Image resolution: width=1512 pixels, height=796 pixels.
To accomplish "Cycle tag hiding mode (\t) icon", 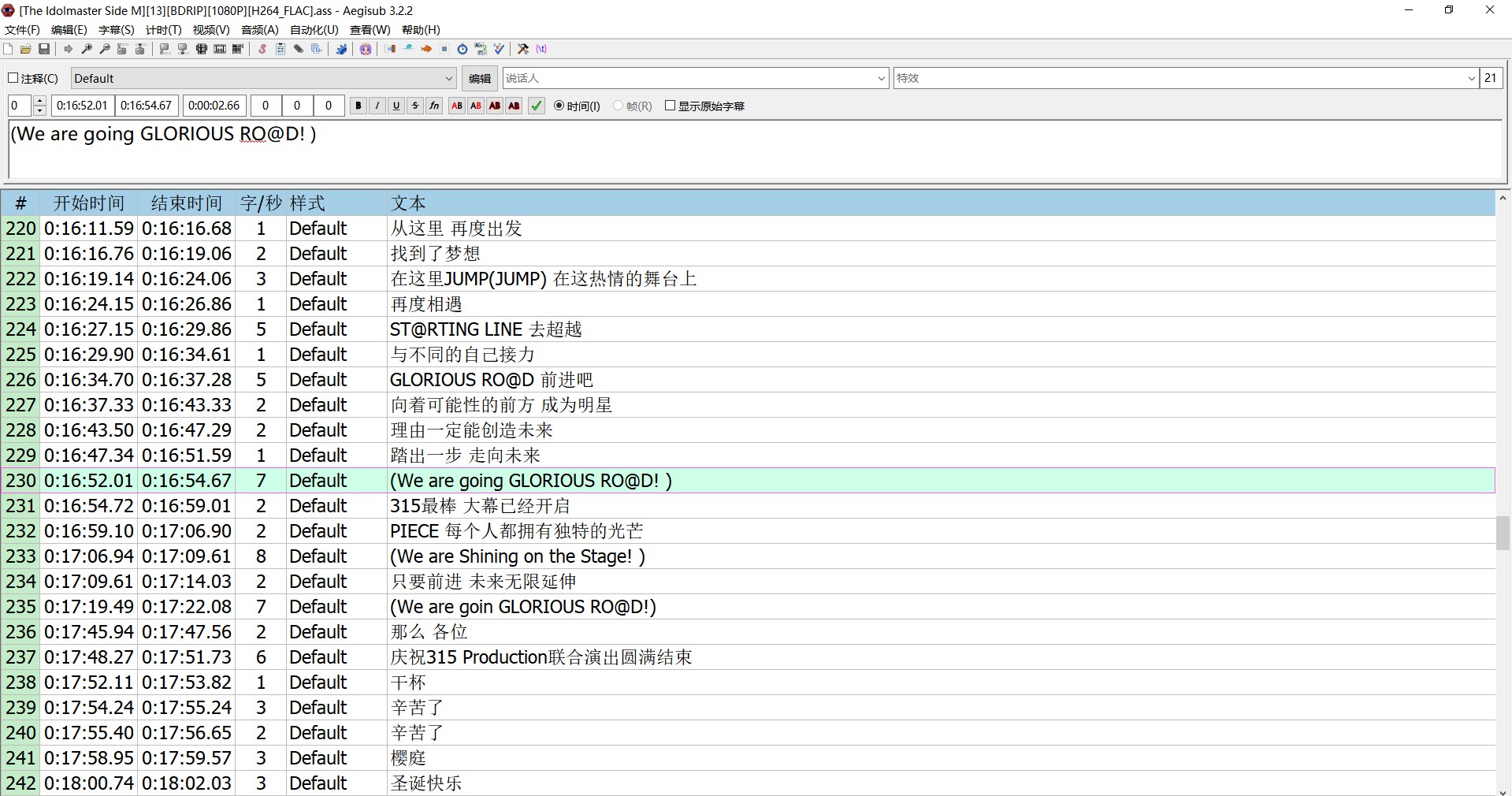I will (x=541, y=49).
